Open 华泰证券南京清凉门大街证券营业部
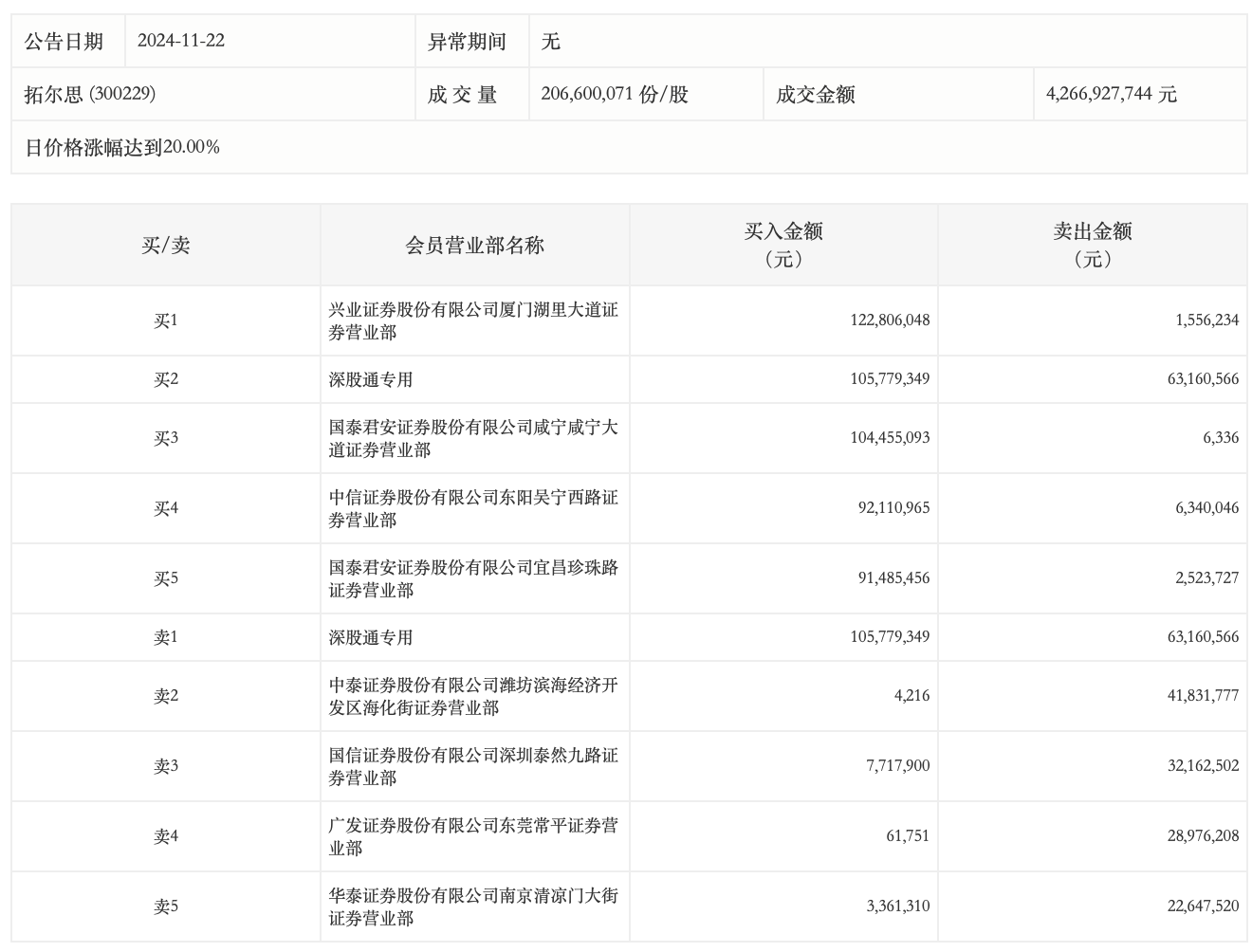This screenshot has height=952, width=1252. pos(473,906)
